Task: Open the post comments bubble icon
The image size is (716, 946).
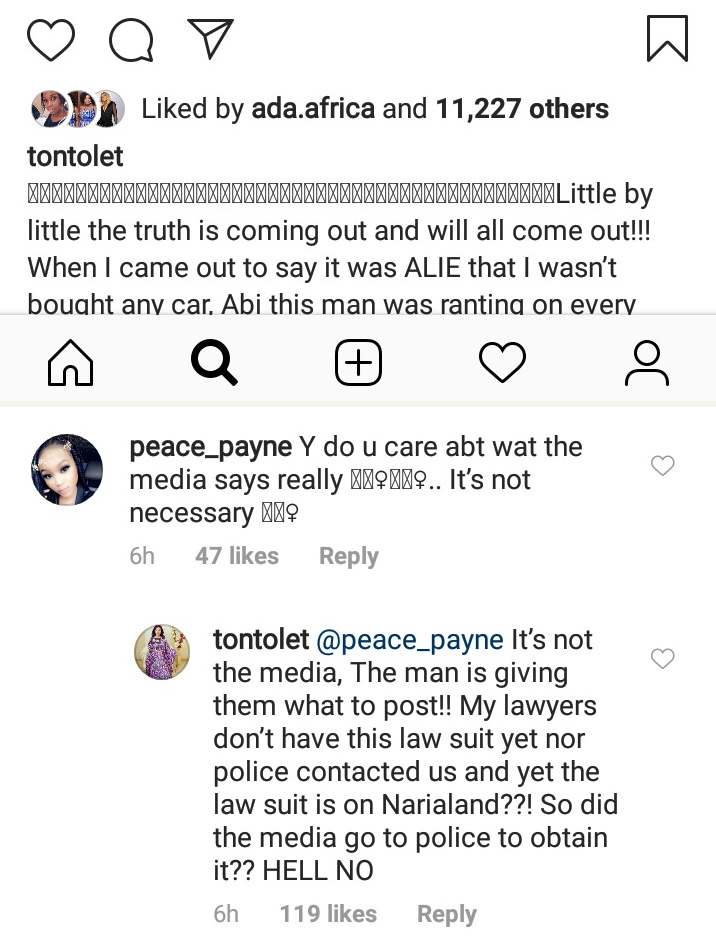Action: [131, 40]
